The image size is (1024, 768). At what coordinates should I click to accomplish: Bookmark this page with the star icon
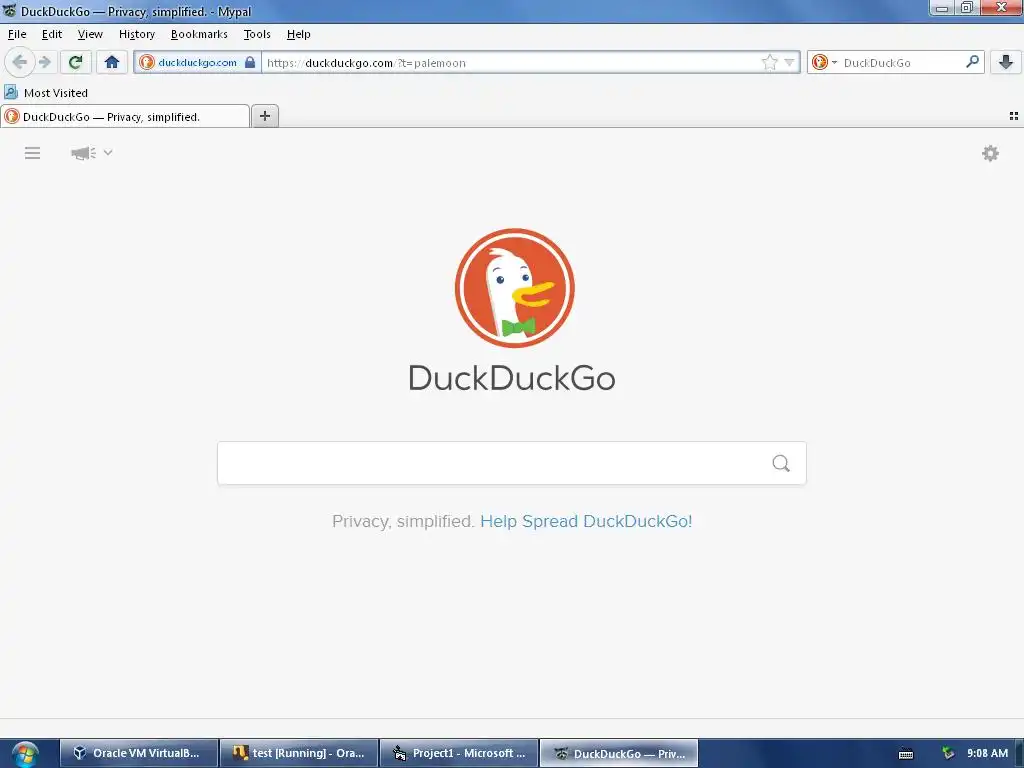click(x=770, y=63)
